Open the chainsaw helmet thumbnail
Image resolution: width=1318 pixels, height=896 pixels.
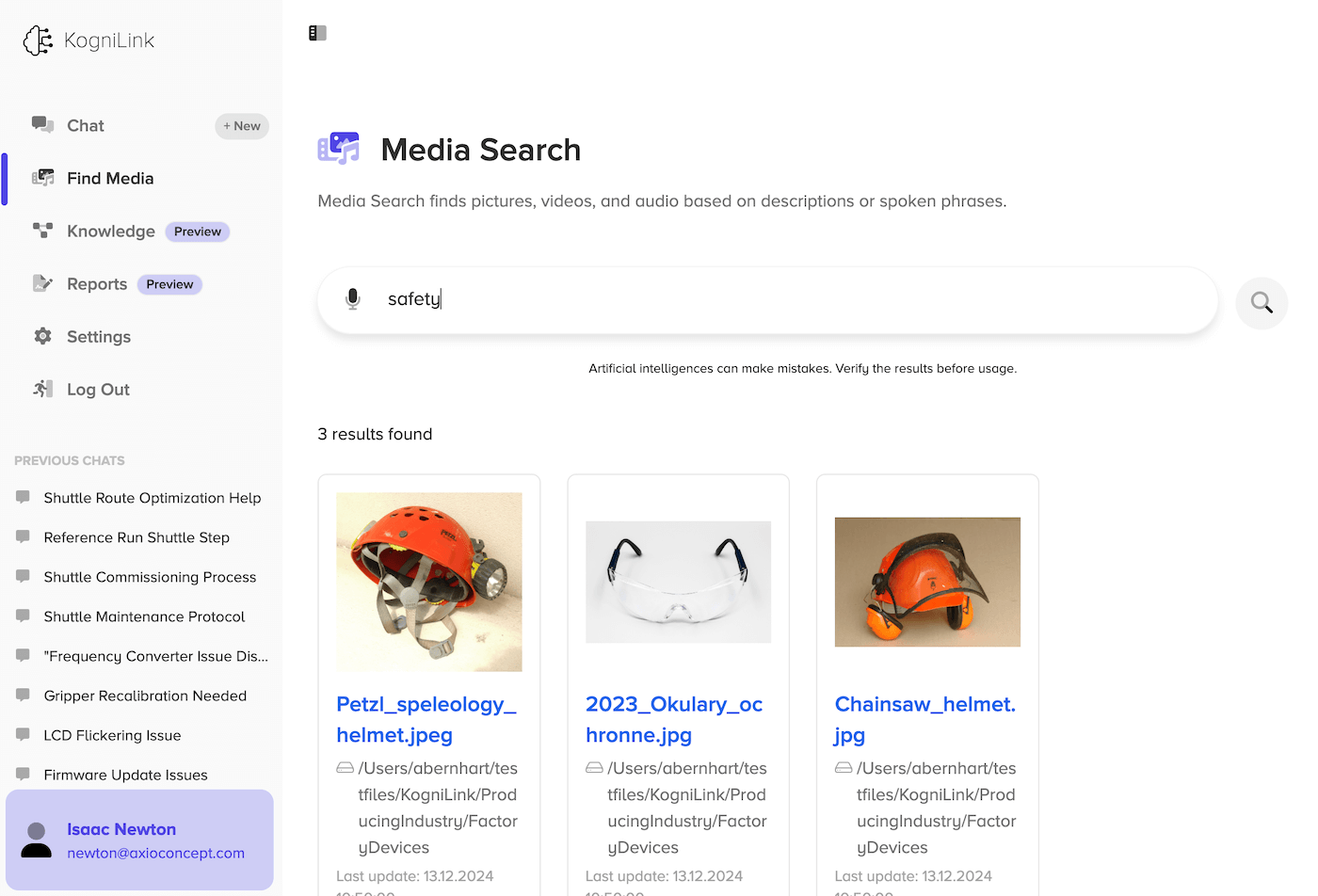click(x=927, y=582)
